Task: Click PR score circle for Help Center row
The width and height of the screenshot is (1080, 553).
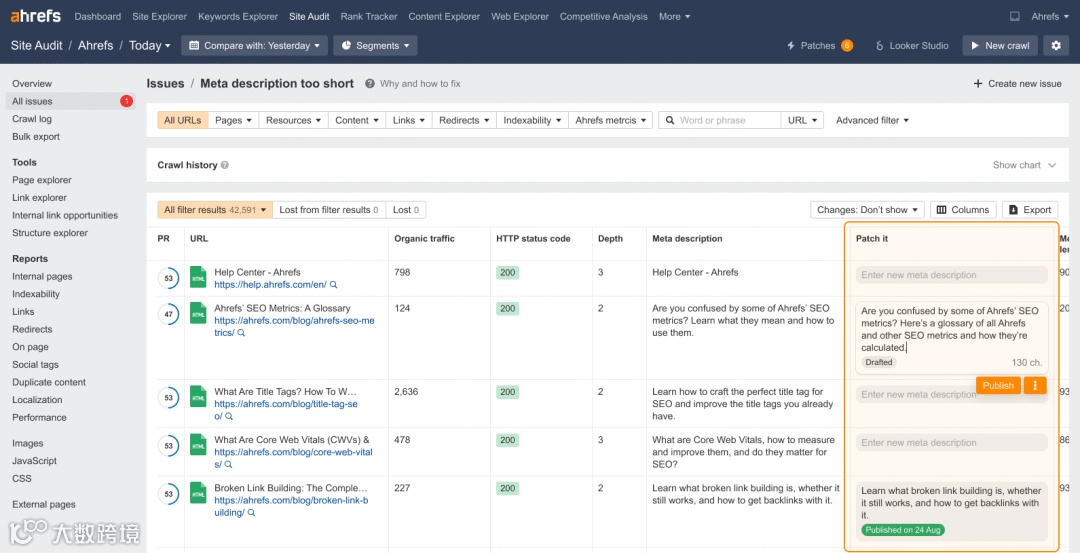Action: [x=169, y=279]
